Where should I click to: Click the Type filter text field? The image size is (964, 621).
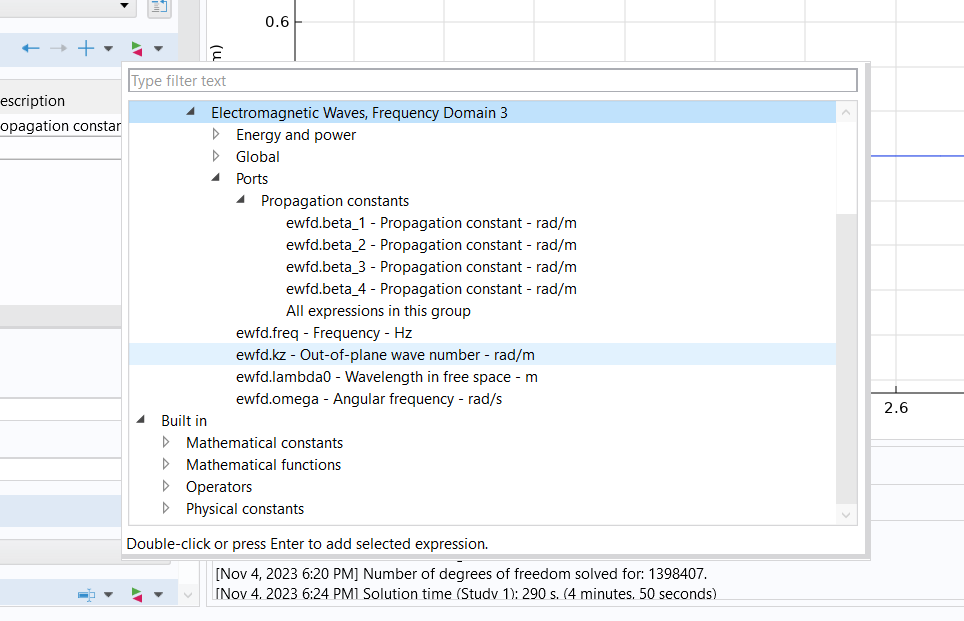tap(492, 81)
